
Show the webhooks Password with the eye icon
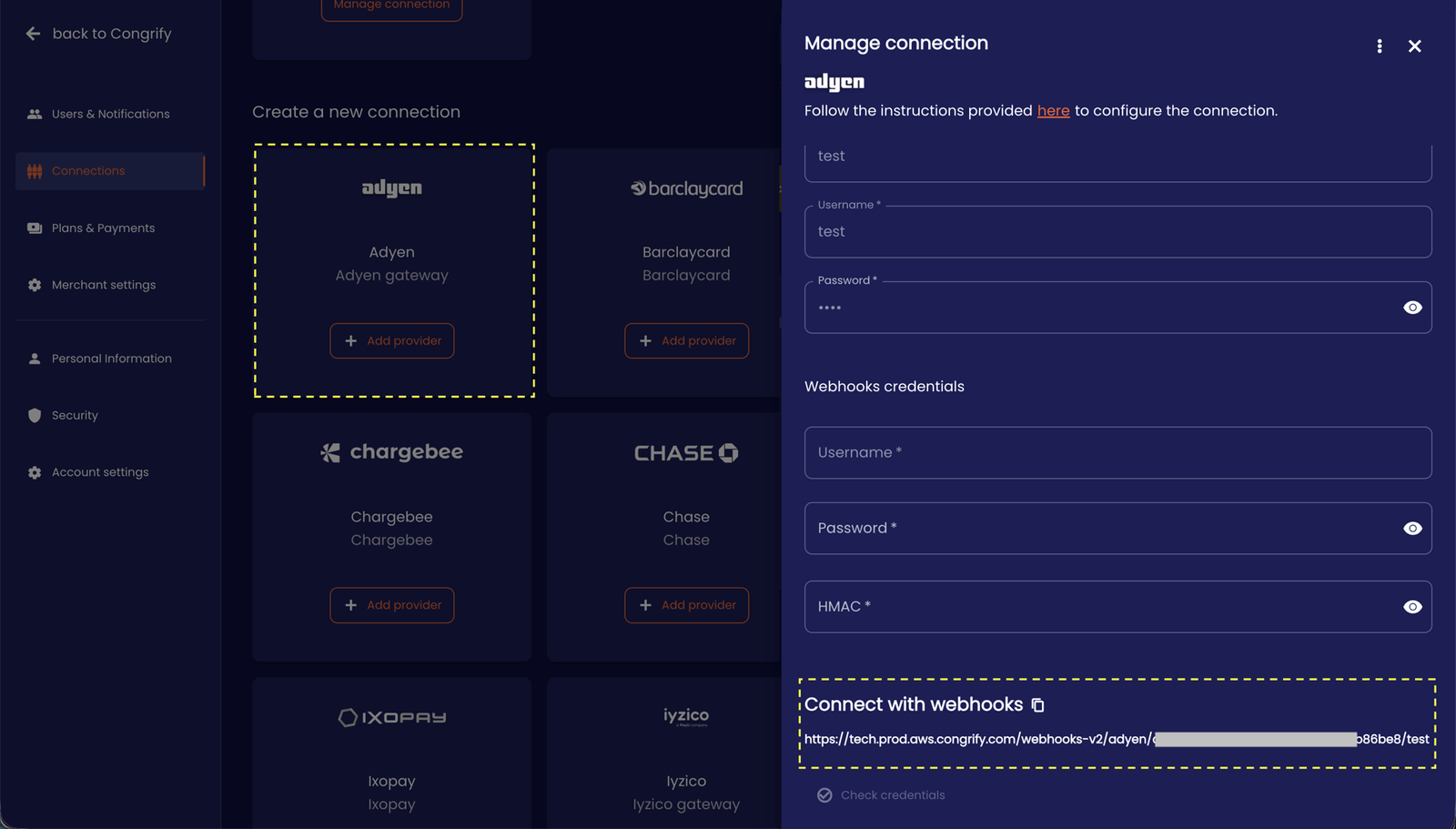pos(1412,529)
